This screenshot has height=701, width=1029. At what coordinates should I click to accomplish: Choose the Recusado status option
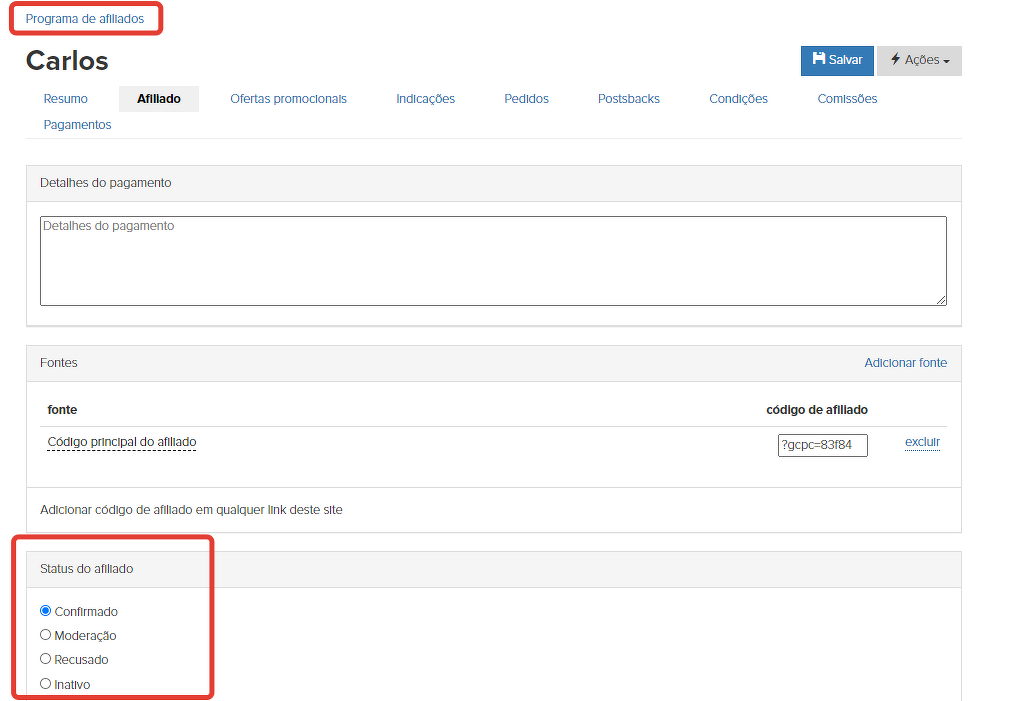tap(46, 659)
